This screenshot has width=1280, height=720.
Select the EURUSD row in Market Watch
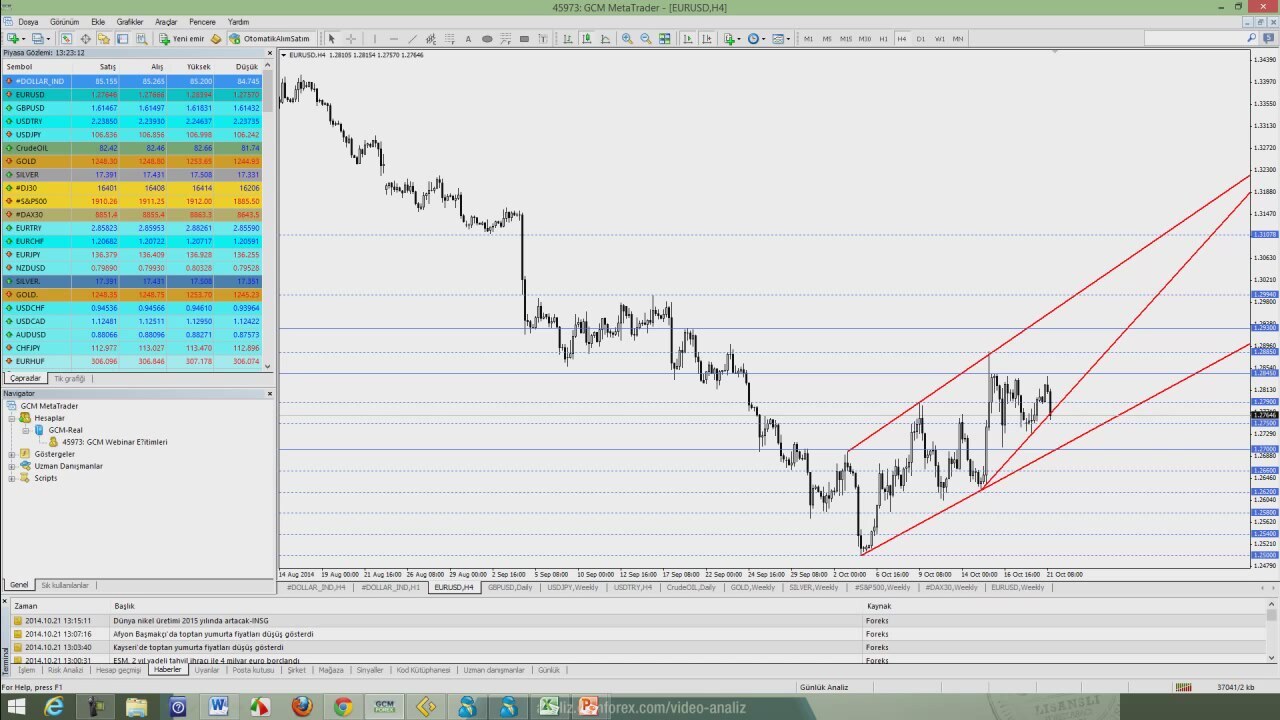pos(132,94)
